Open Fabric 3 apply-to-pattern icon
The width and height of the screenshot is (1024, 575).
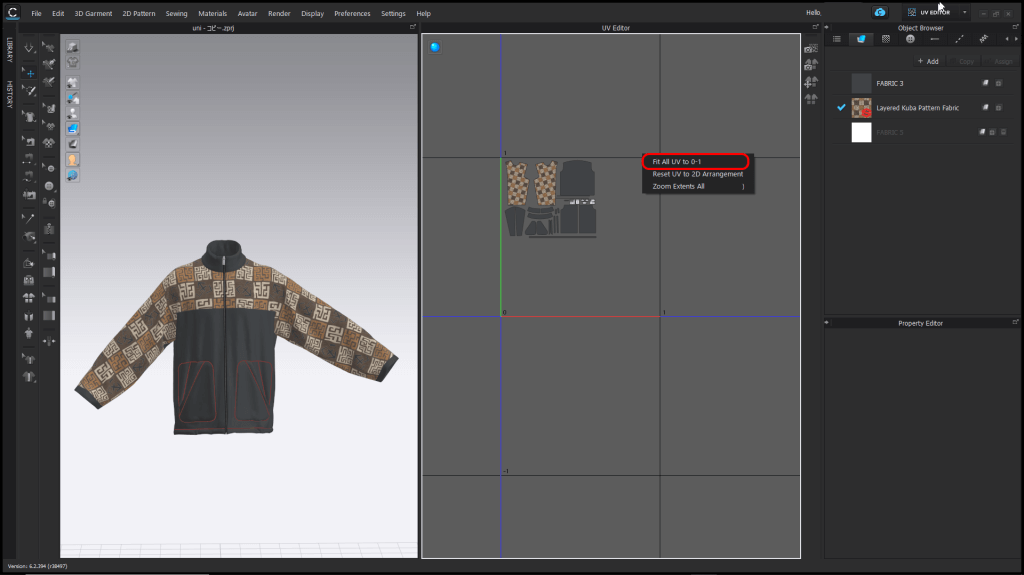[985, 83]
